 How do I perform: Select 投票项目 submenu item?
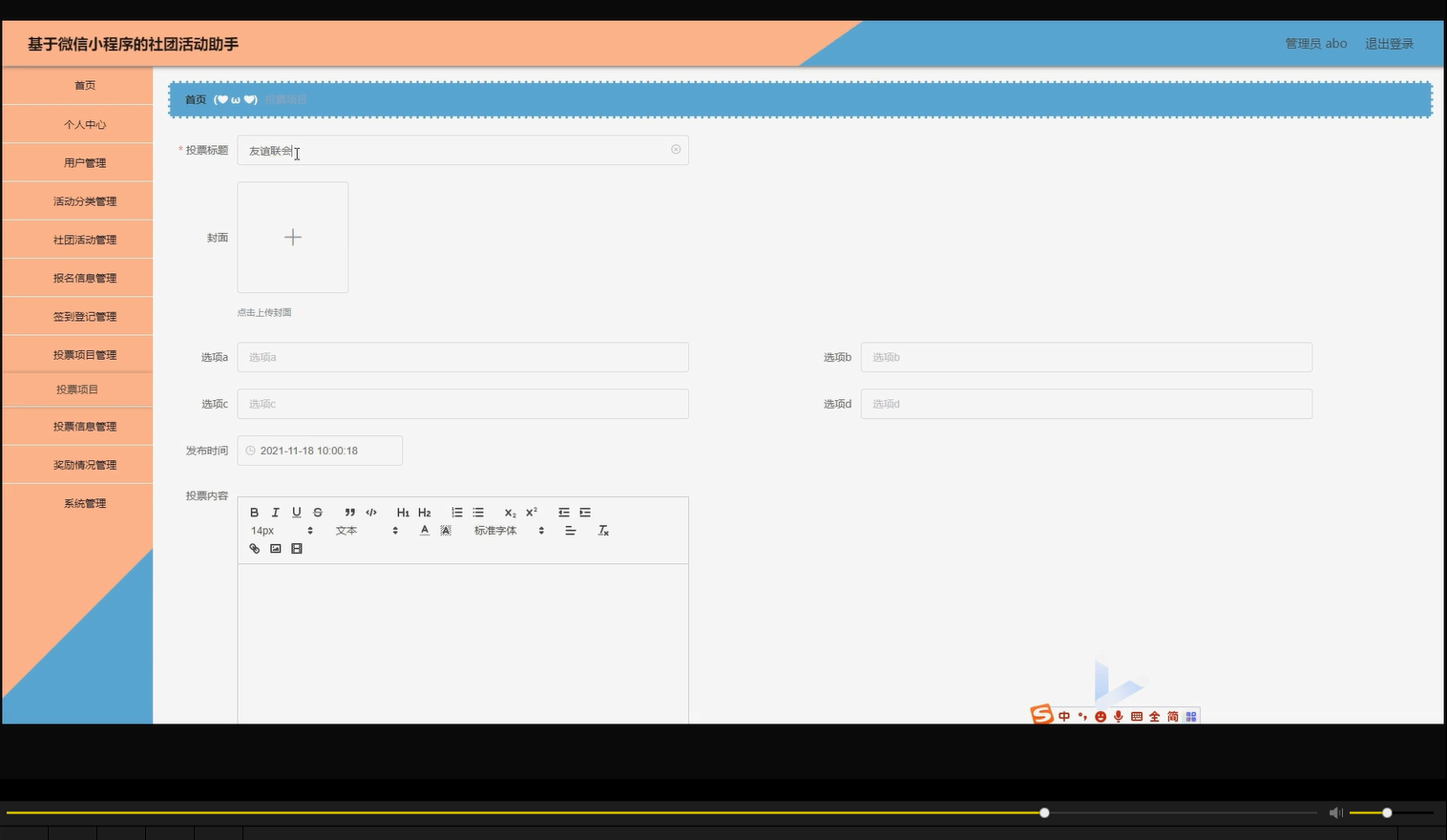77,389
